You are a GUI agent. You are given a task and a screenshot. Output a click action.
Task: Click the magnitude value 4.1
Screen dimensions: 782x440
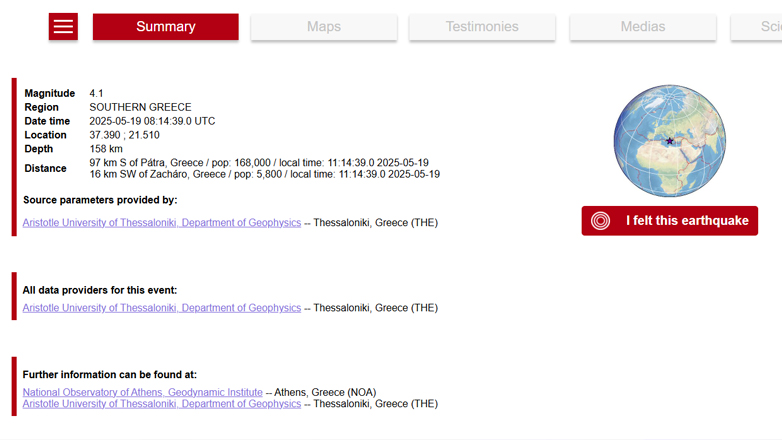[x=97, y=93]
